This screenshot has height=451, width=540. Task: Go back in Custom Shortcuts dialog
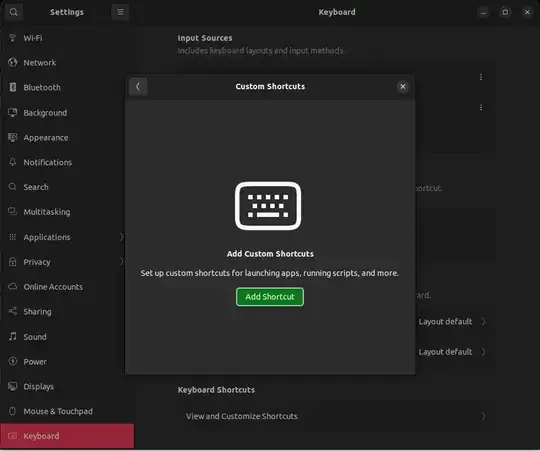[138, 86]
